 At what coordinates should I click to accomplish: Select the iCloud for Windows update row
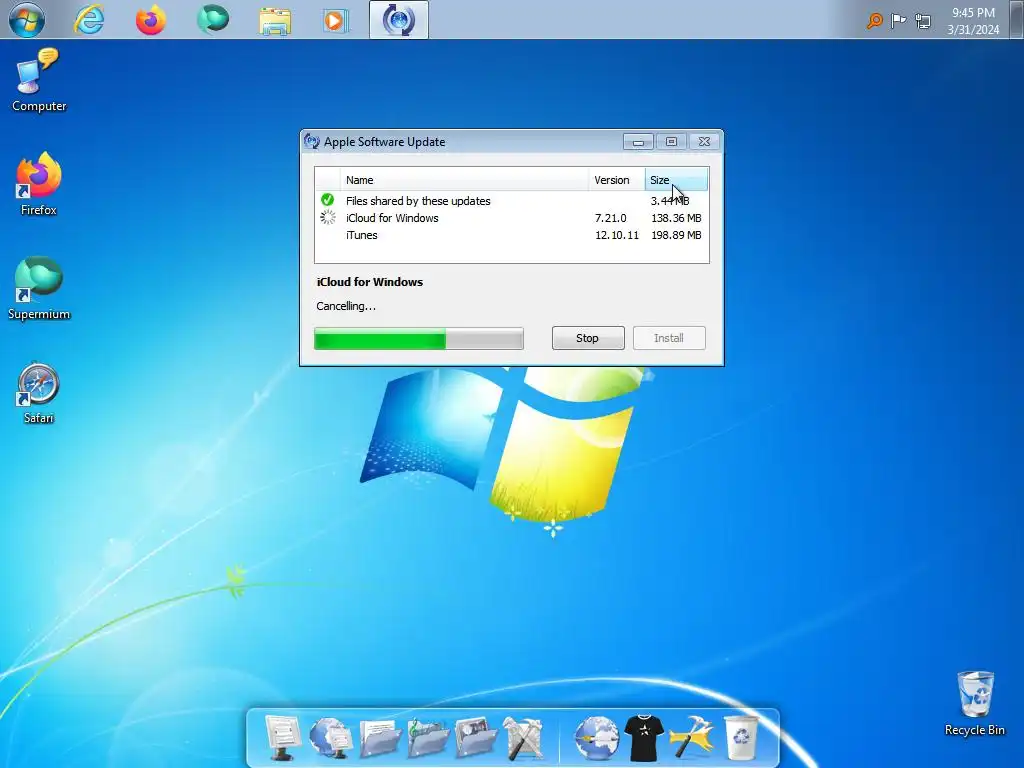[511, 218]
